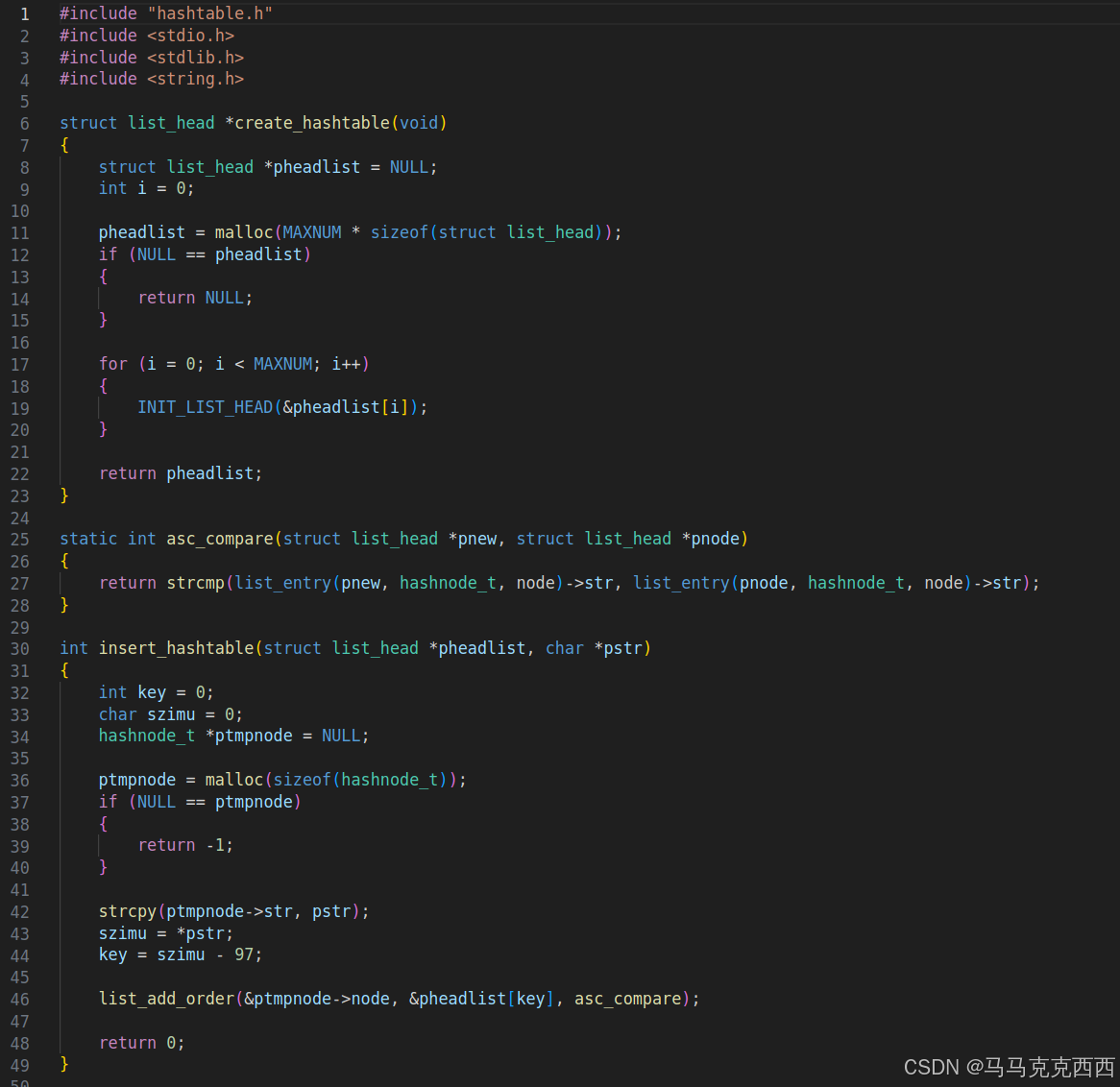Click the "int key = 0;" declaration
Viewport: 1120px width, 1087px height.
tap(156, 692)
